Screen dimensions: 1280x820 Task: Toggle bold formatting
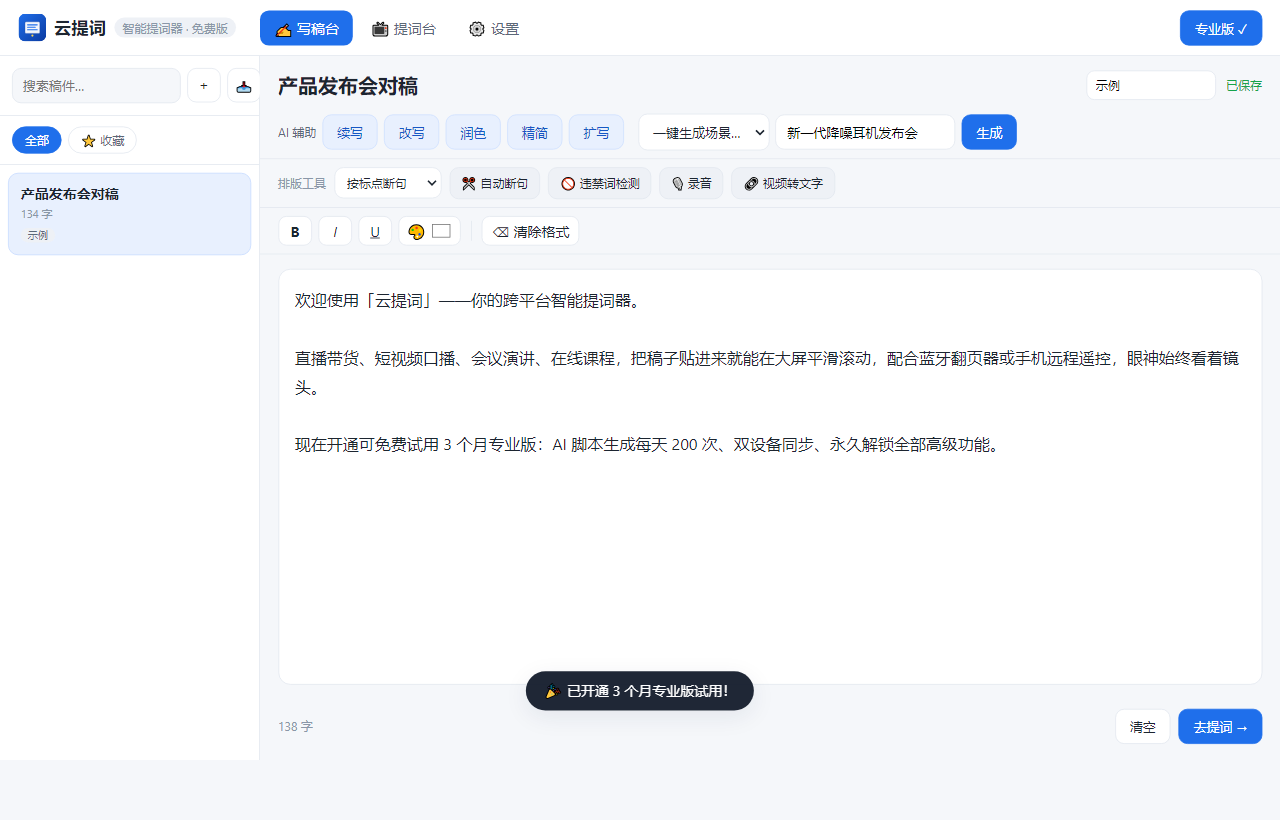tap(295, 231)
